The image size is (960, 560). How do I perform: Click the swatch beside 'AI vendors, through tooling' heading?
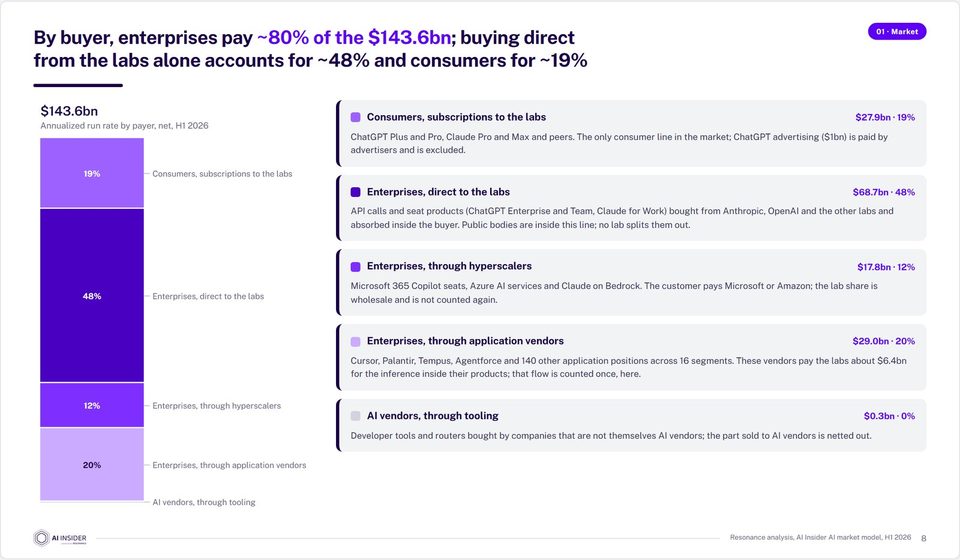coord(355,416)
